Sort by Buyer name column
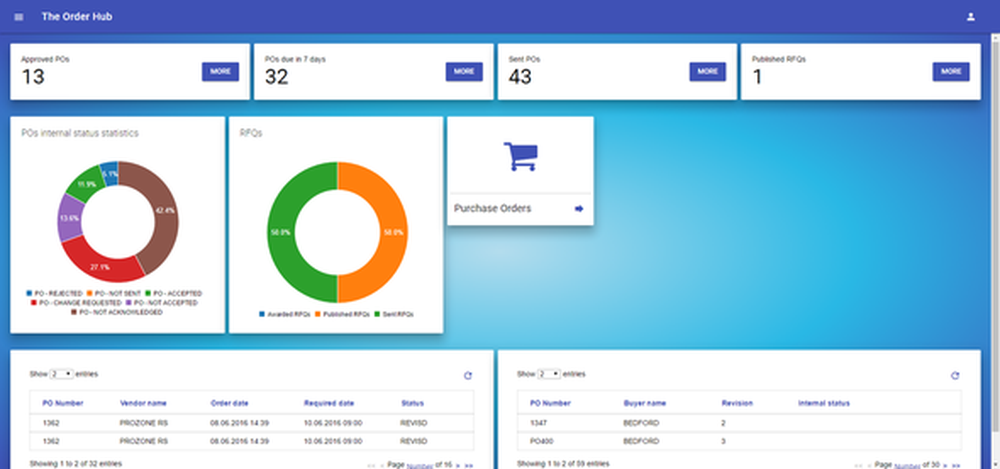 click(644, 403)
